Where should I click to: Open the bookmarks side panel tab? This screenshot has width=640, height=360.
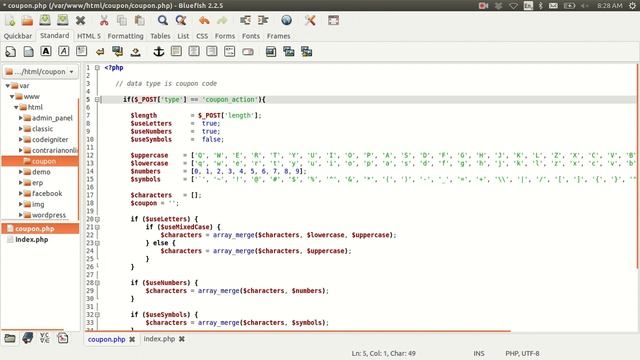pyautogui.click(x=27, y=338)
